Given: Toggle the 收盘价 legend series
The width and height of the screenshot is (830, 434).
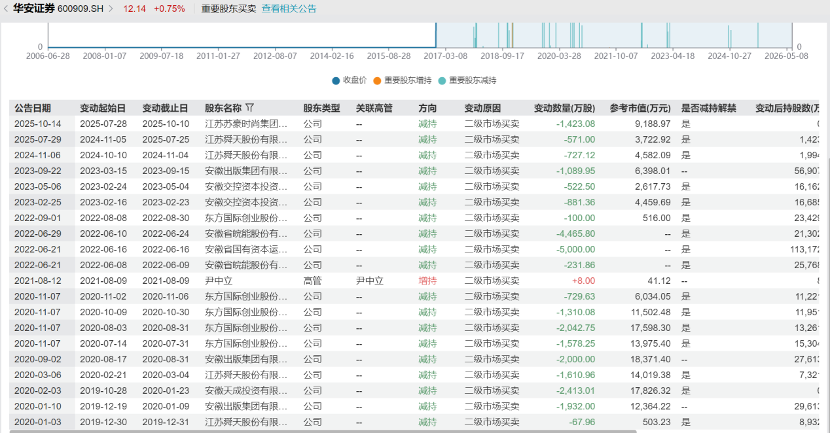Looking at the screenshot, I should (349, 80).
